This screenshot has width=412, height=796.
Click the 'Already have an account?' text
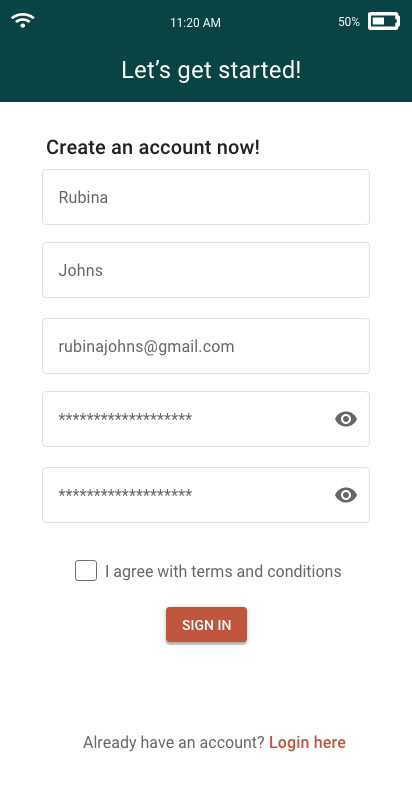pyautogui.click(x=174, y=742)
